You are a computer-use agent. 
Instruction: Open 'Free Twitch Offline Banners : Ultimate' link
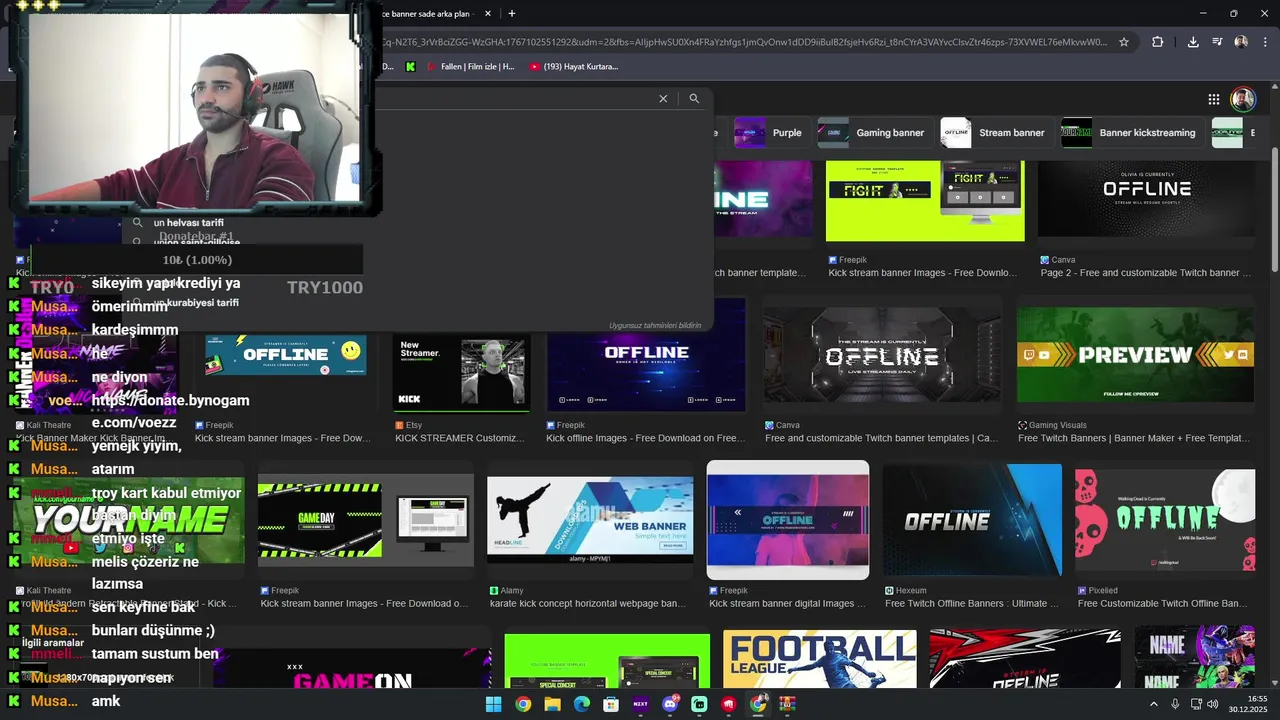(x=971, y=603)
